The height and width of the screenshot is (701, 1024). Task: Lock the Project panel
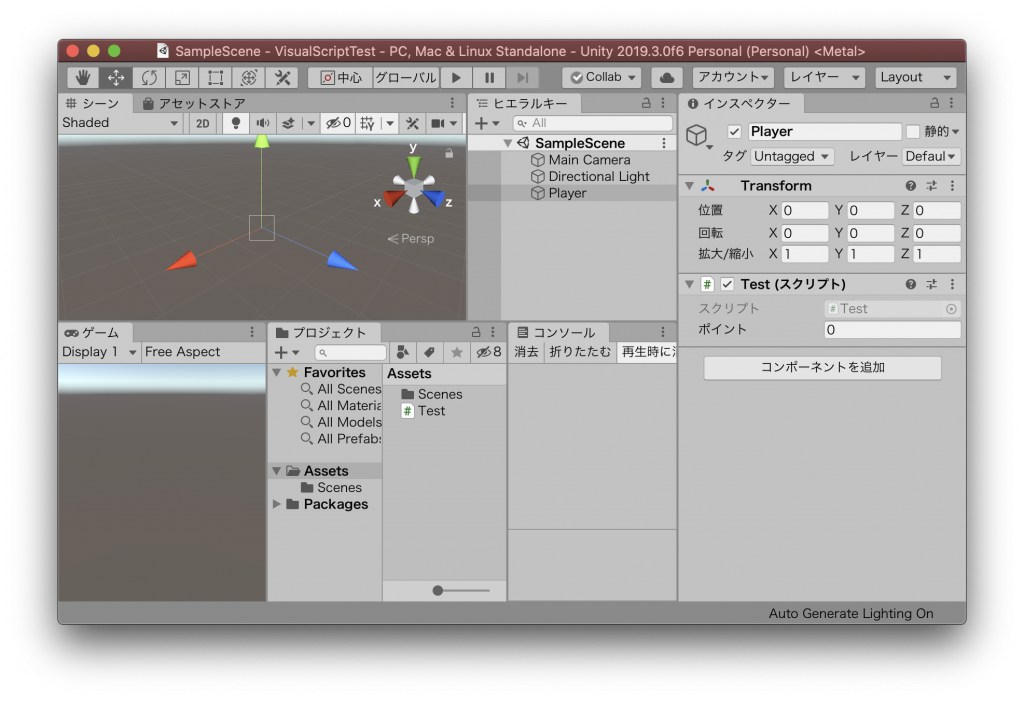pyautogui.click(x=476, y=332)
